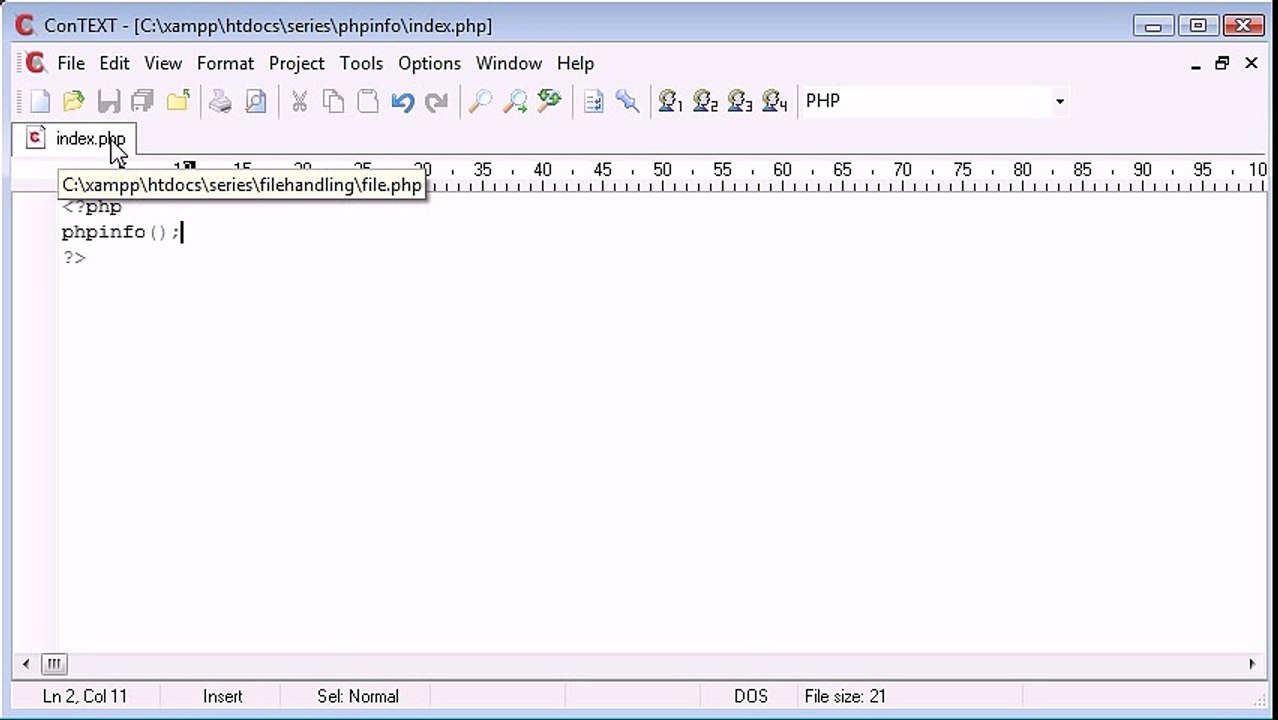Toggle word wrap toolbar icon
The height and width of the screenshot is (720, 1278).
[593, 101]
